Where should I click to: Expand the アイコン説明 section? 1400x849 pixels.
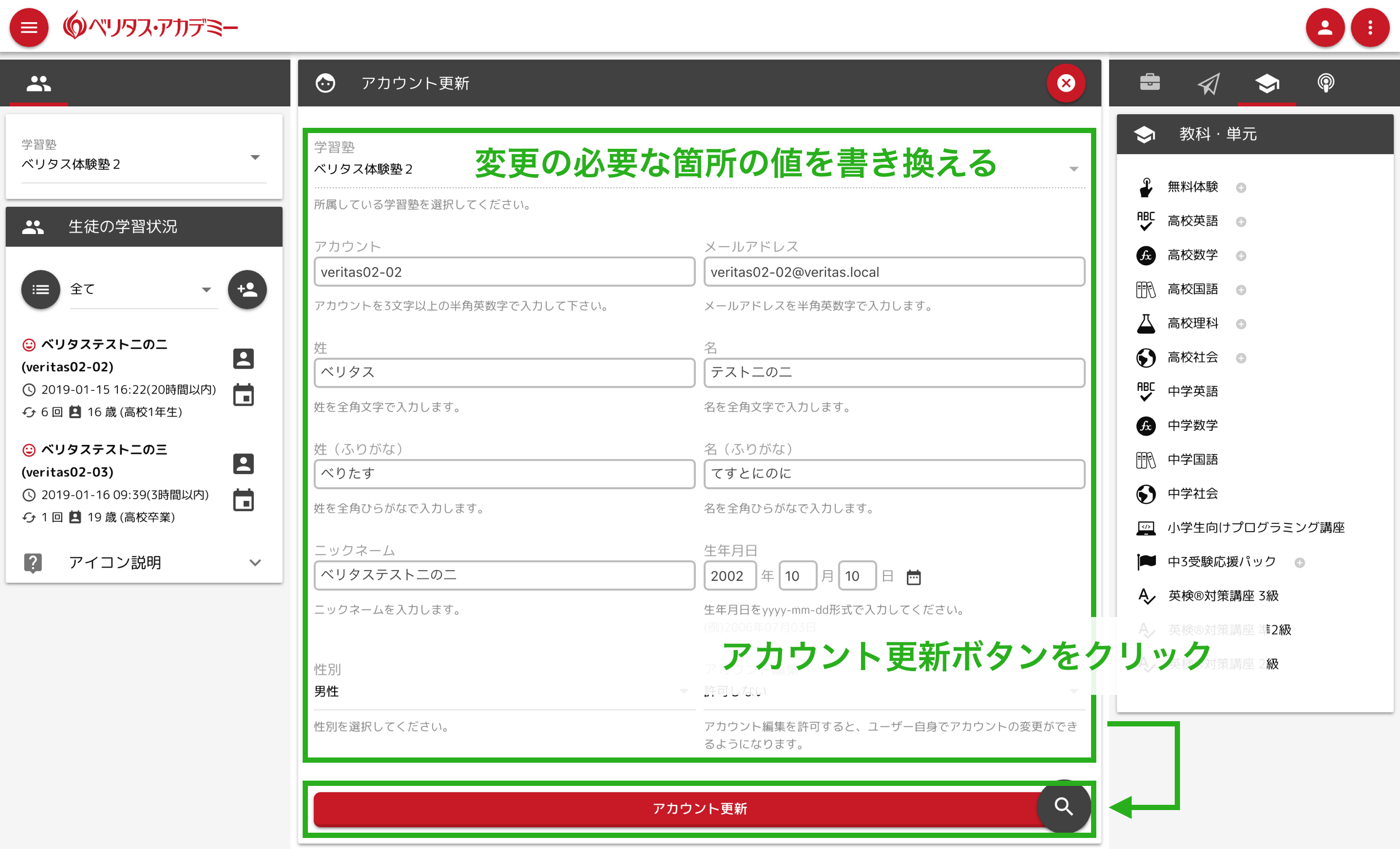(x=144, y=562)
